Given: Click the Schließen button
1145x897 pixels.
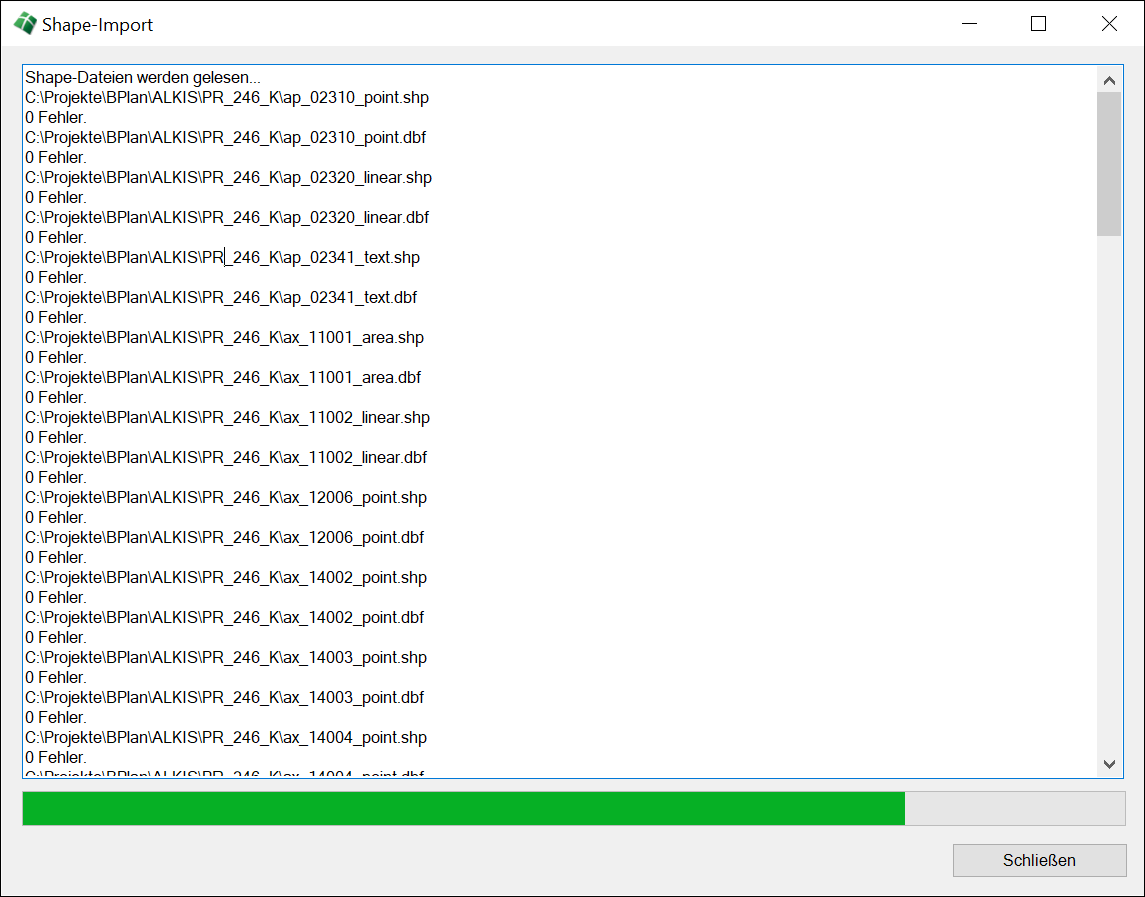Looking at the screenshot, I should [x=1039, y=860].
